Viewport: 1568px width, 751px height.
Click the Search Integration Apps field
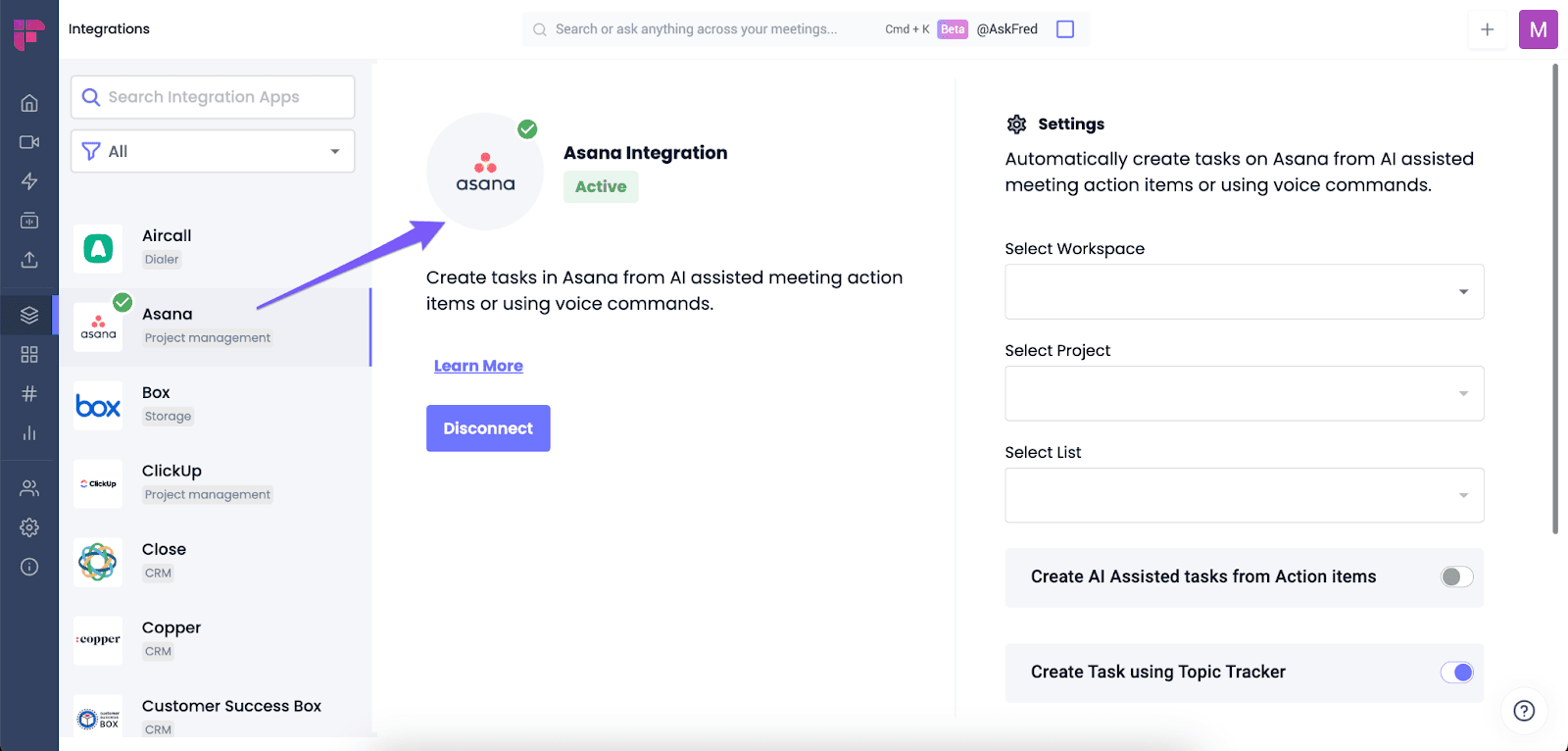[213, 97]
